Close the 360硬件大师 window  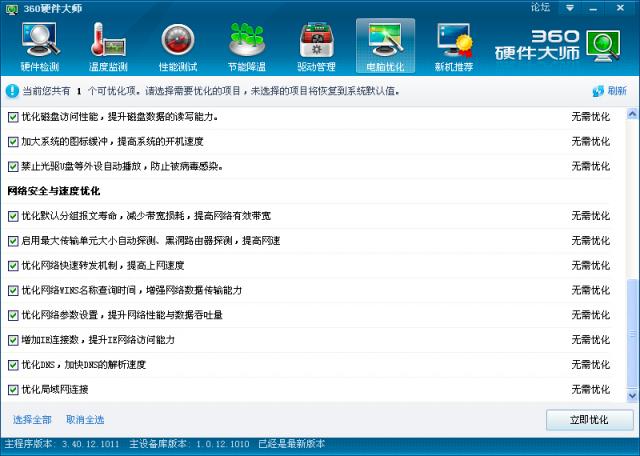click(x=620, y=8)
